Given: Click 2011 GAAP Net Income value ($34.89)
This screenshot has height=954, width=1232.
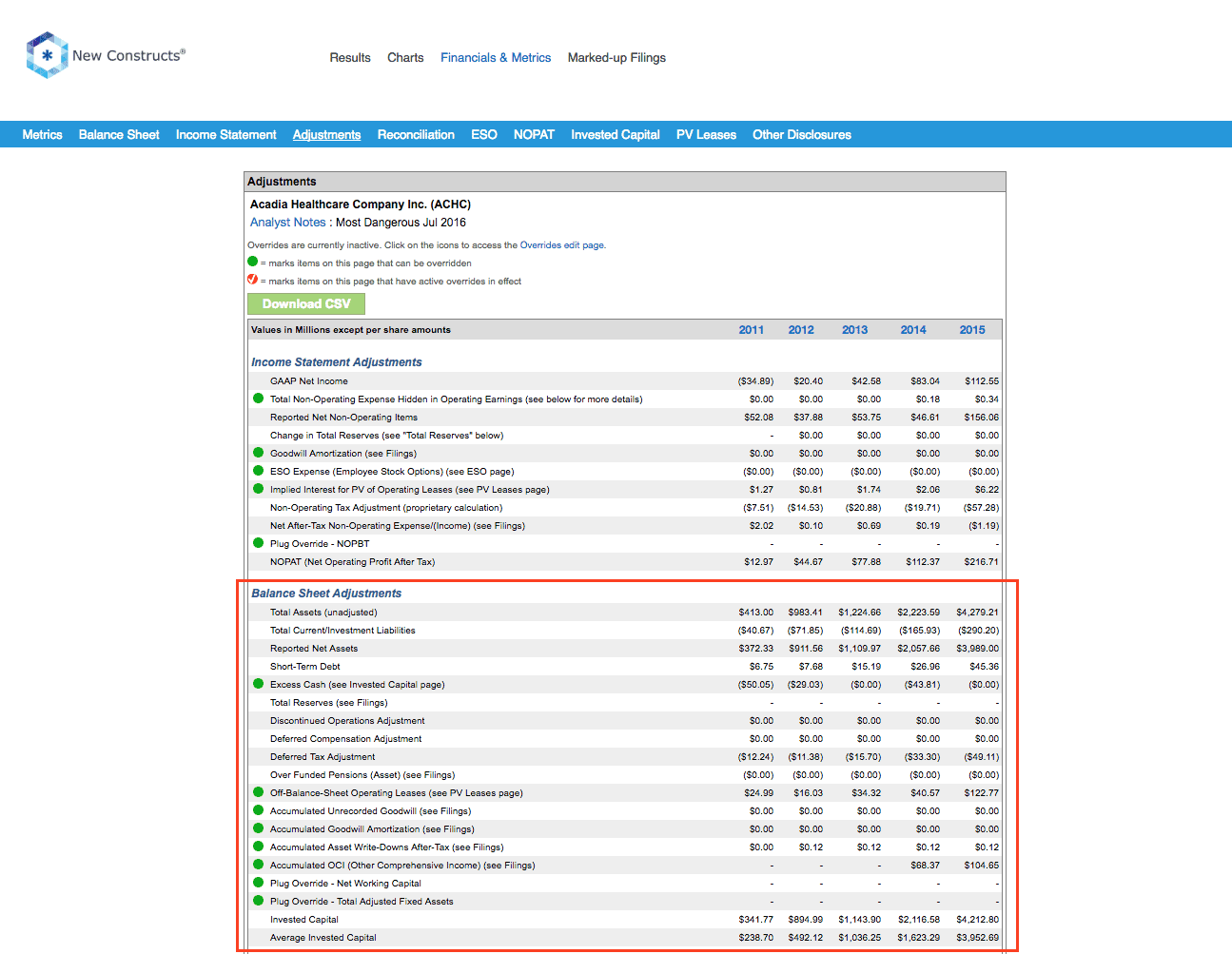Looking at the screenshot, I should [755, 381].
